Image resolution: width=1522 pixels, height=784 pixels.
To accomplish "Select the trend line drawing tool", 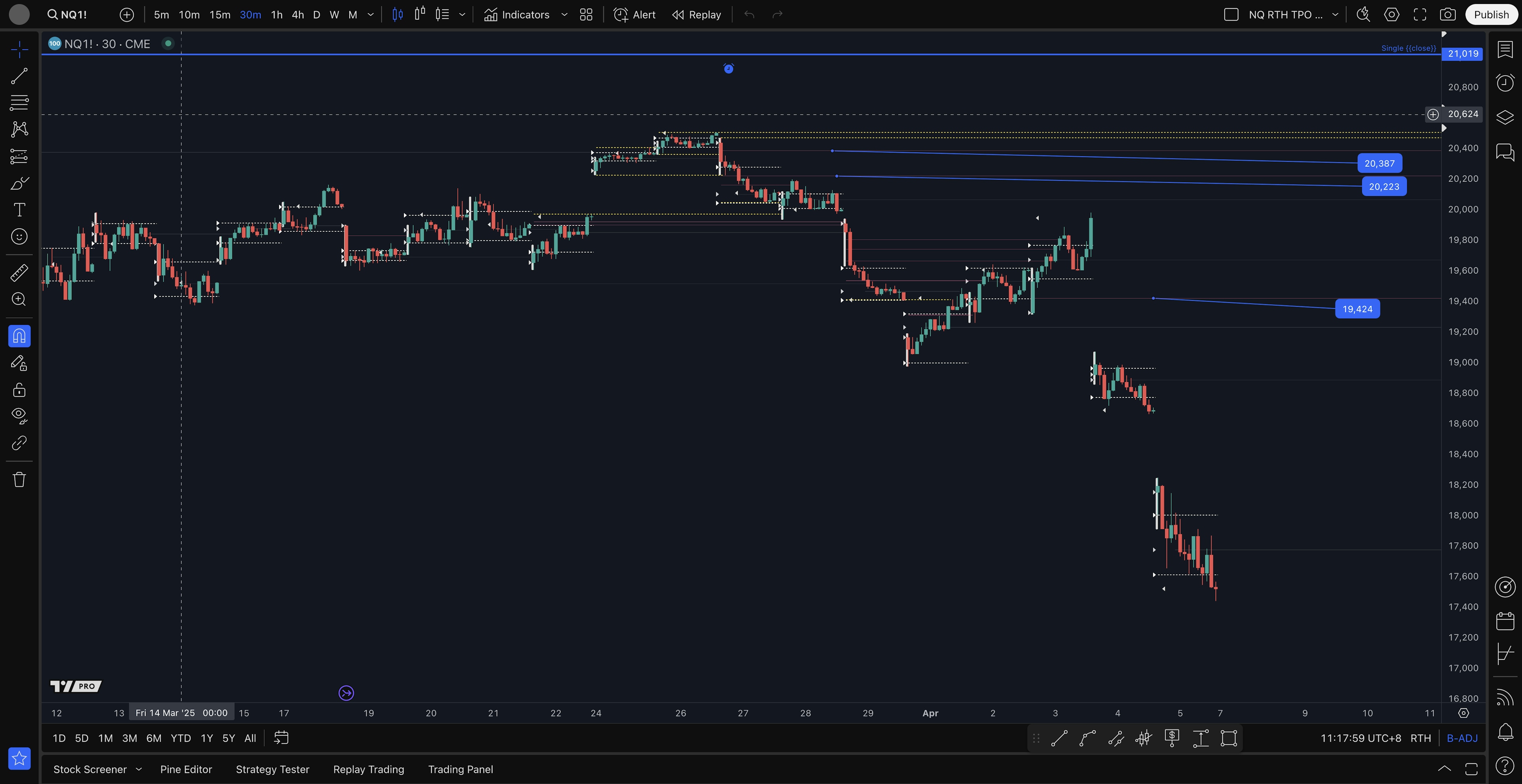I will 19,76.
